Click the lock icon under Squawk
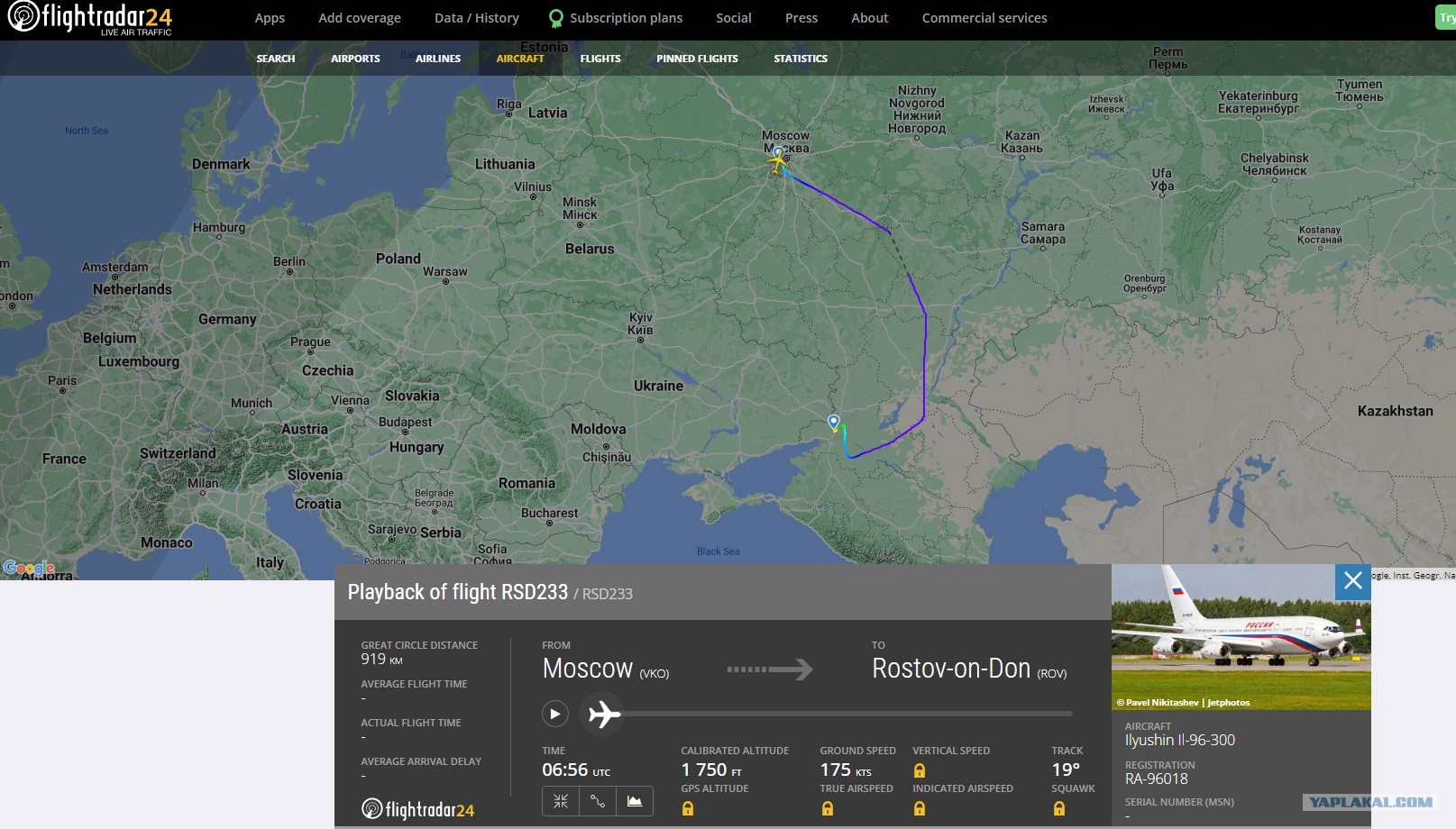 tap(1058, 808)
